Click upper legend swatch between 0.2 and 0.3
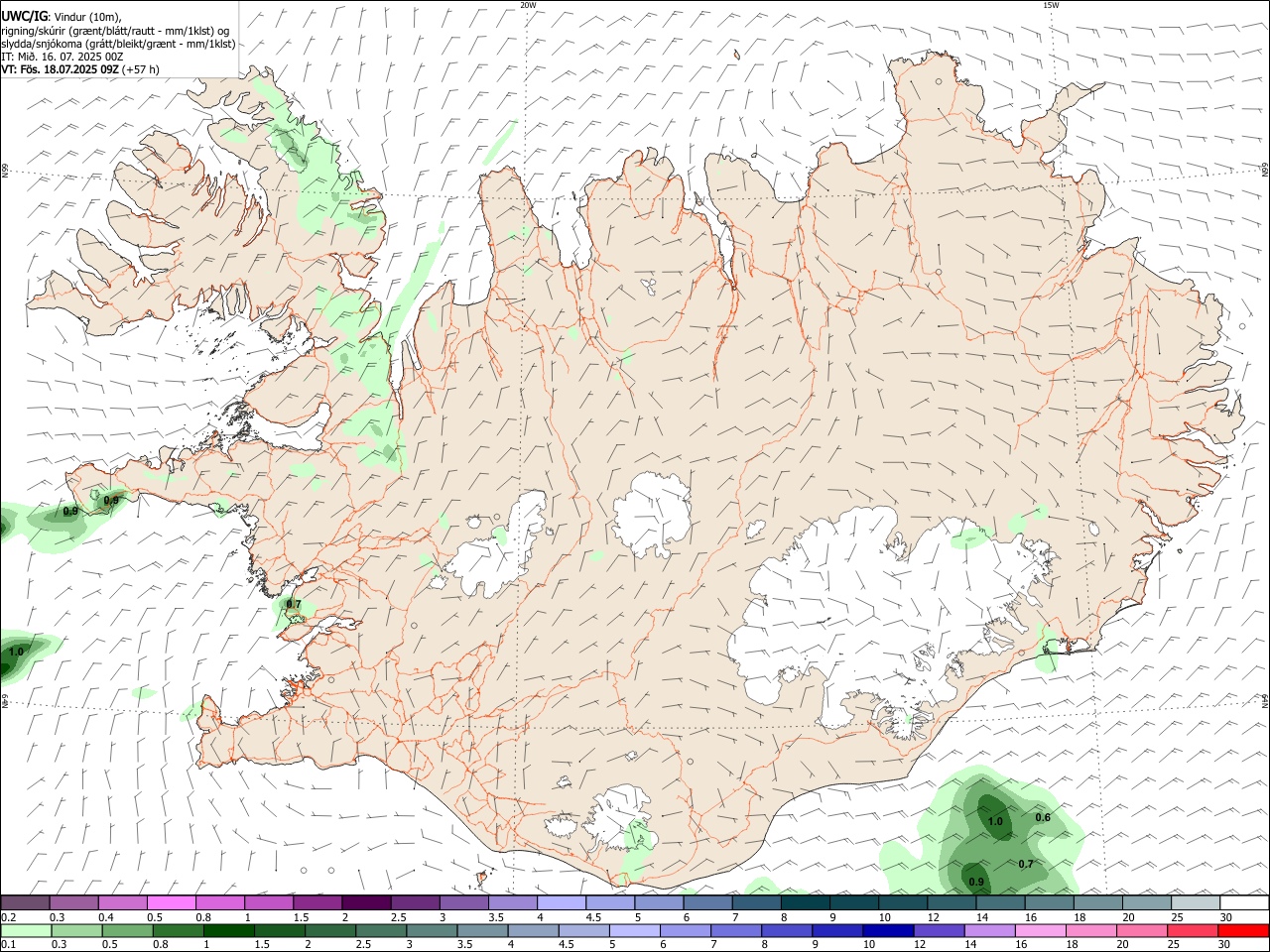This screenshot has height=952, width=1270. tap(25, 902)
